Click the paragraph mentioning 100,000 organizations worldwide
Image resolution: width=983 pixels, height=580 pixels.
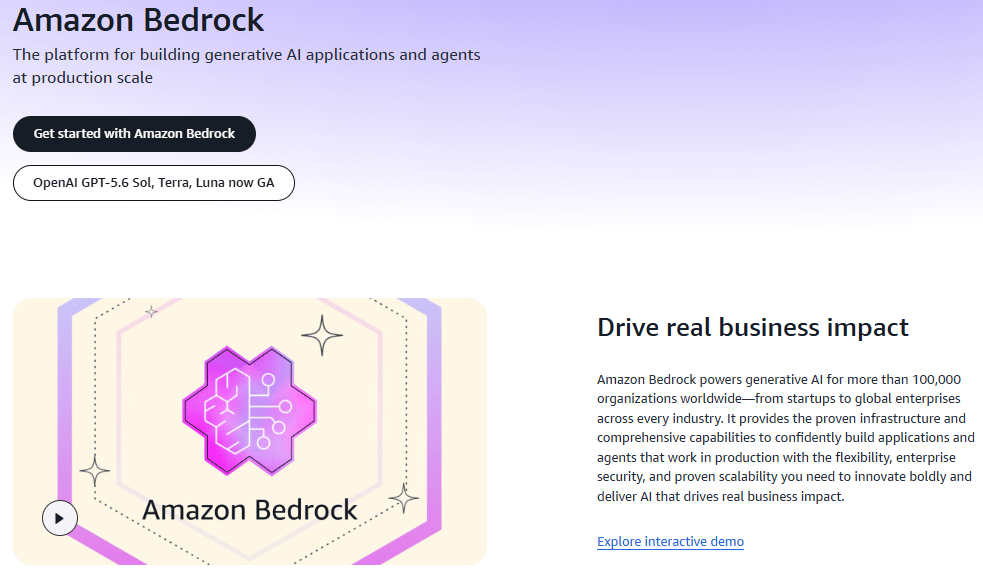pos(786,438)
